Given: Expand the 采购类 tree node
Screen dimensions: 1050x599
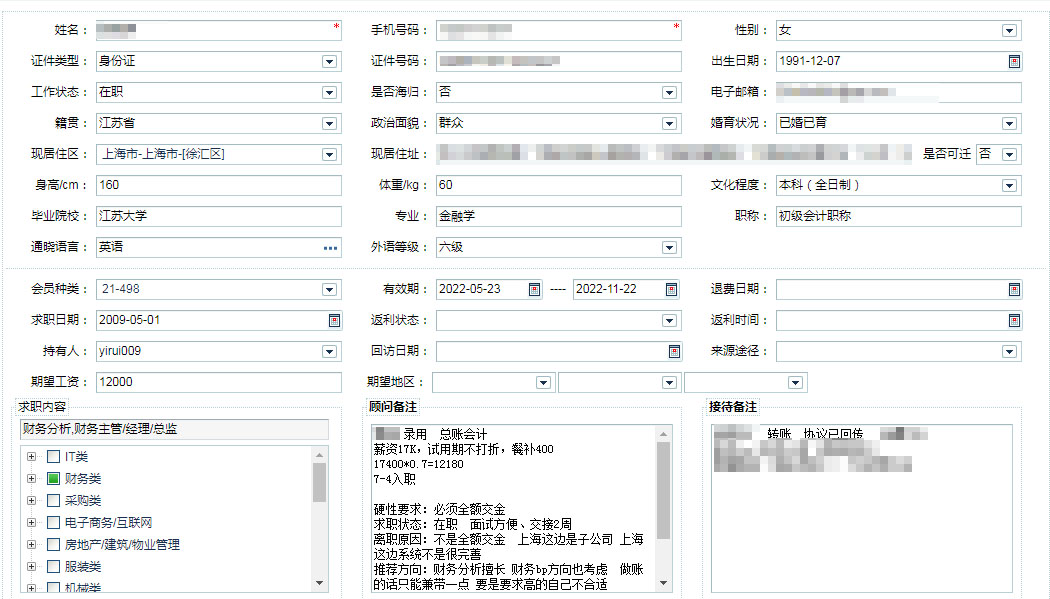Looking at the screenshot, I should click(x=31, y=501).
